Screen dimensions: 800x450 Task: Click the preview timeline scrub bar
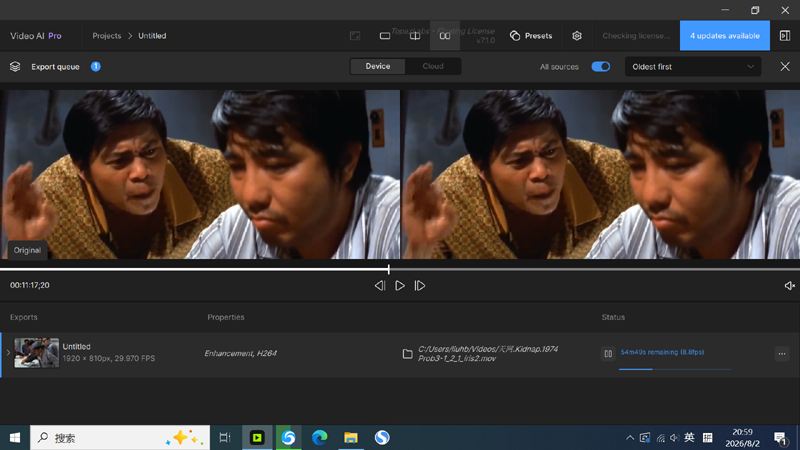[x=400, y=269]
